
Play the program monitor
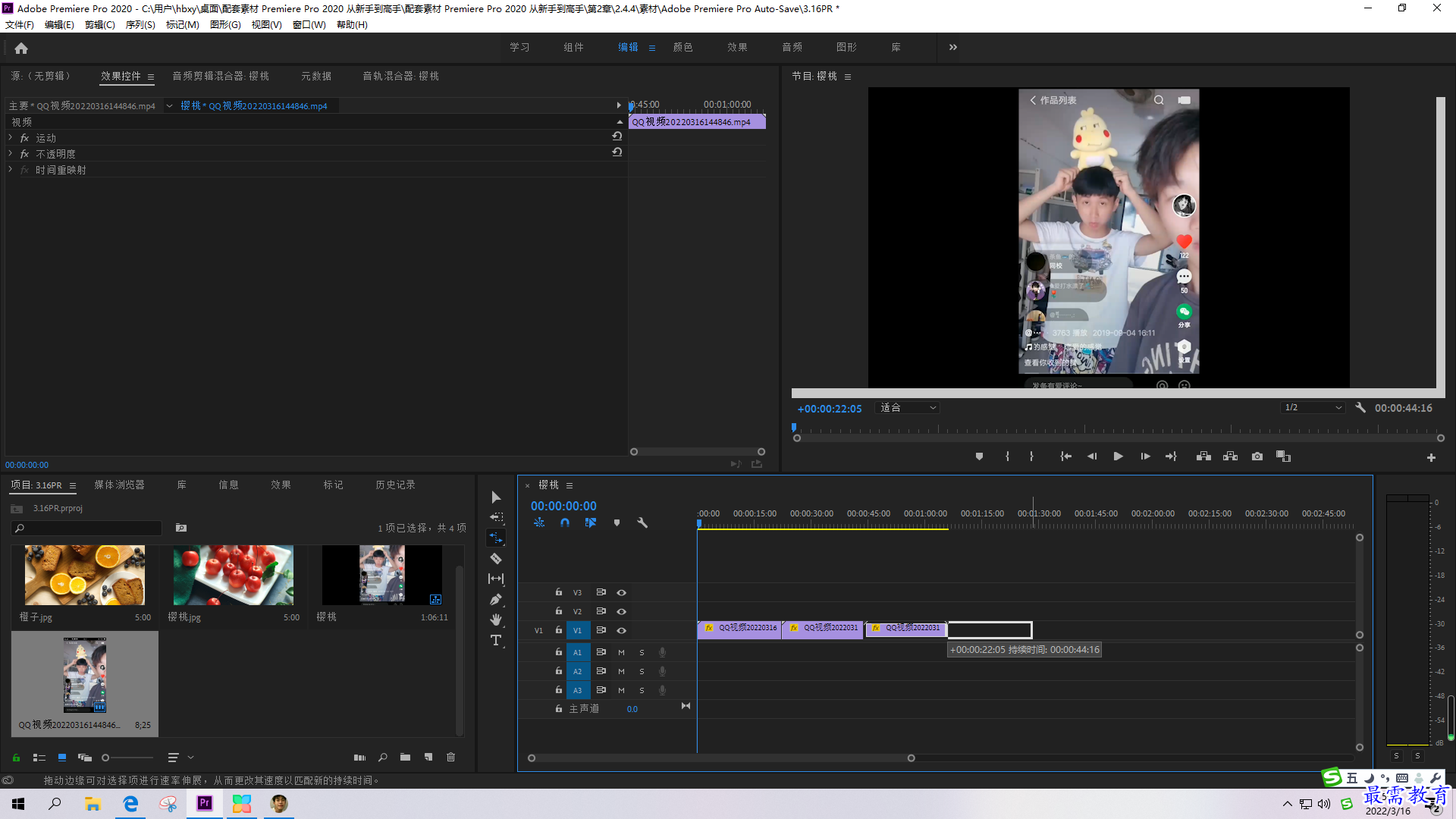coord(1118,457)
